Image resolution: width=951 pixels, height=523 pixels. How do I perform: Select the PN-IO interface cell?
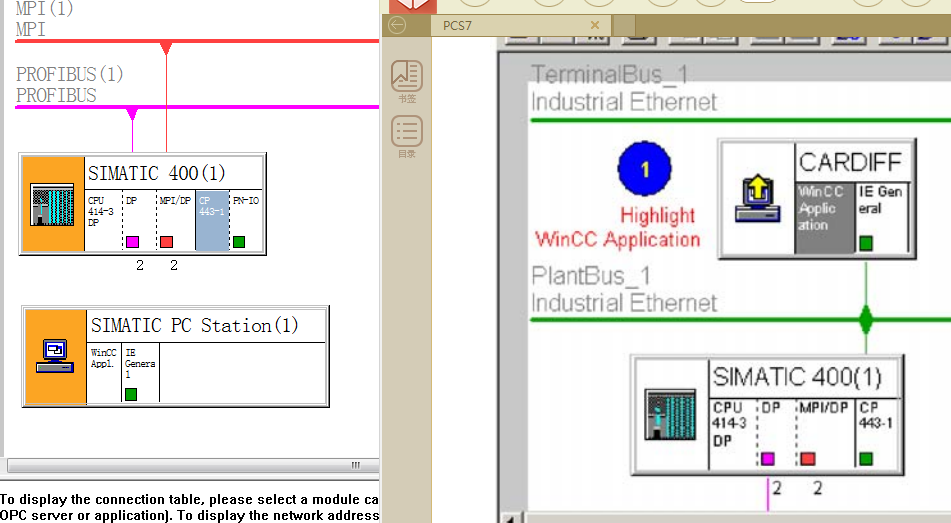pyautogui.click(x=246, y=220)
